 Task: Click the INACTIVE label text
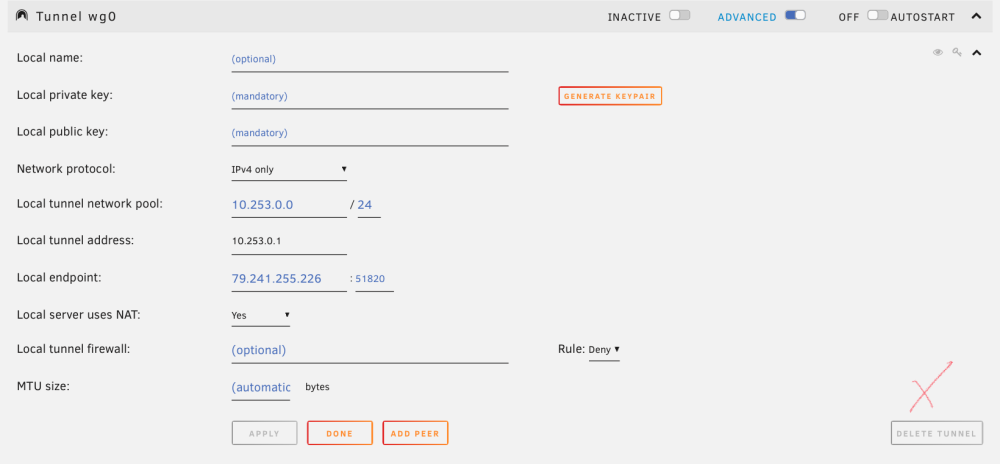[634, 17]
